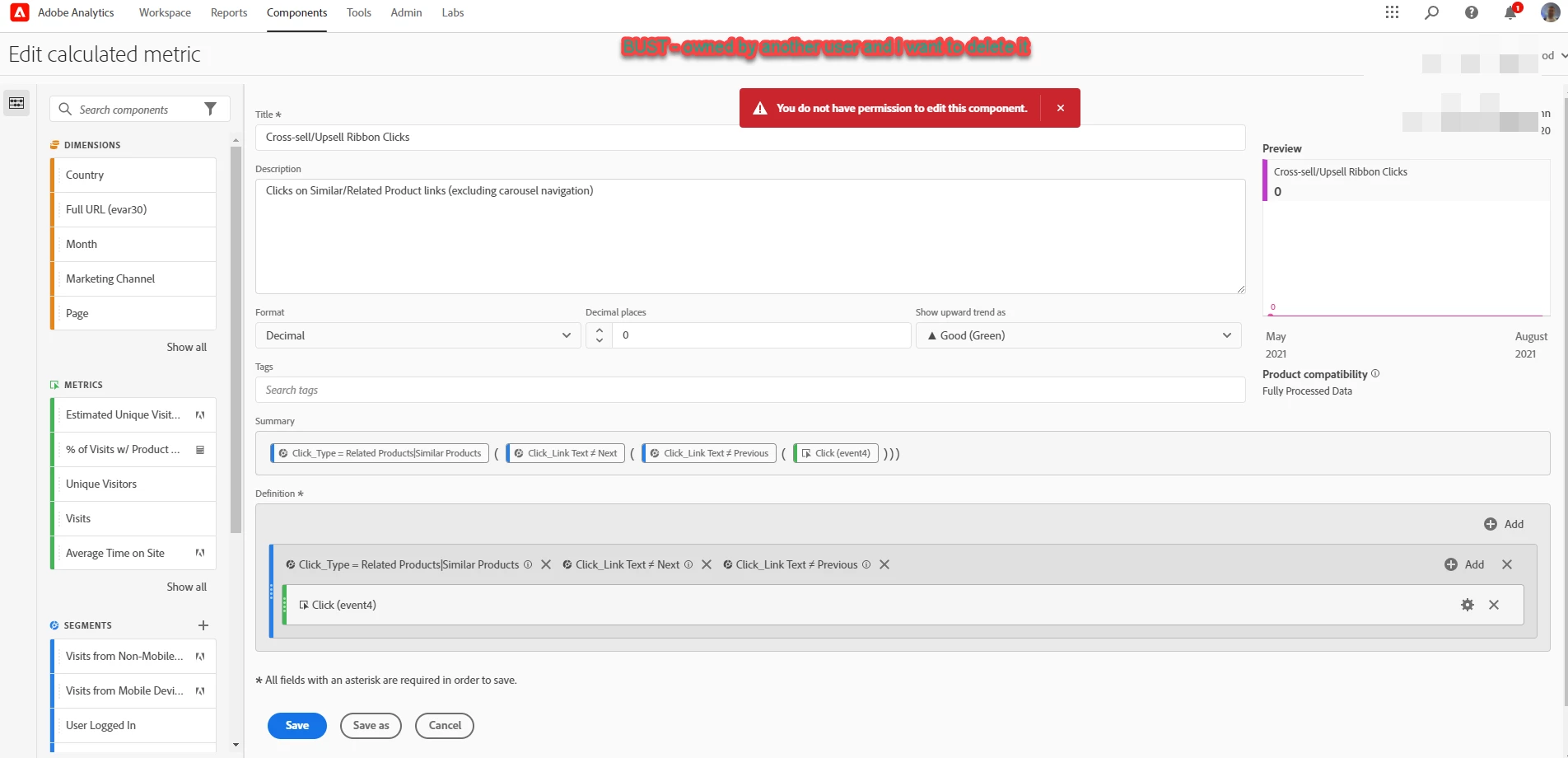Open the Click (event4) gear settings

point(1467,605)
